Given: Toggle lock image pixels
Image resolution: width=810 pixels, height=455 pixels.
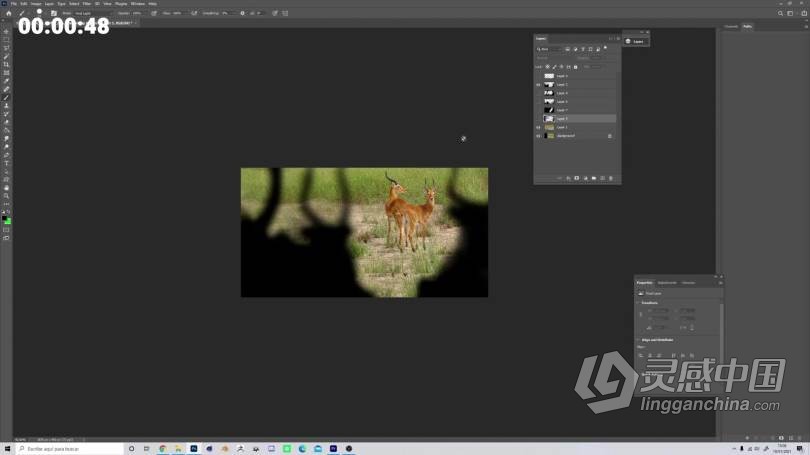Looking at the screenshot, I should [x=555, y=67].
